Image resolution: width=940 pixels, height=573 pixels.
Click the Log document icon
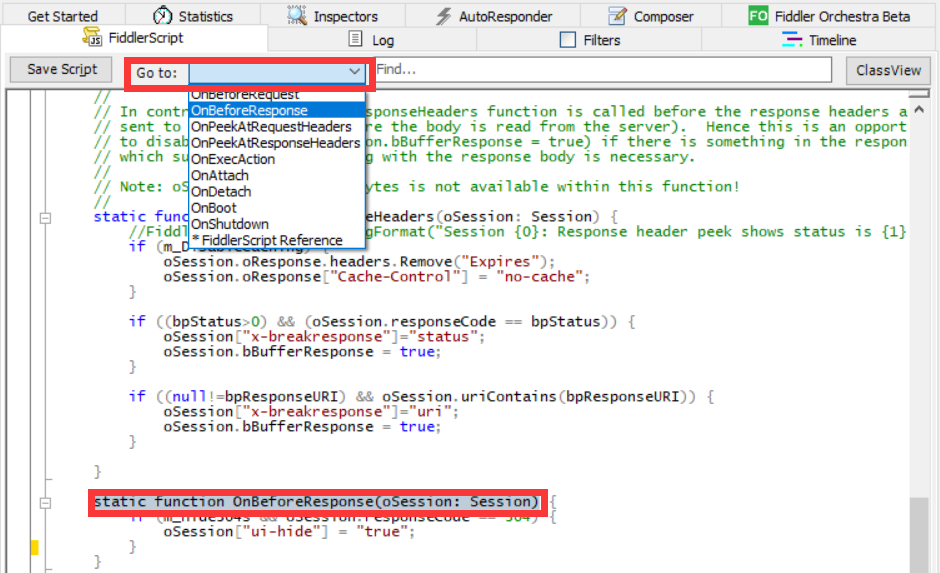tap(355, 39)
